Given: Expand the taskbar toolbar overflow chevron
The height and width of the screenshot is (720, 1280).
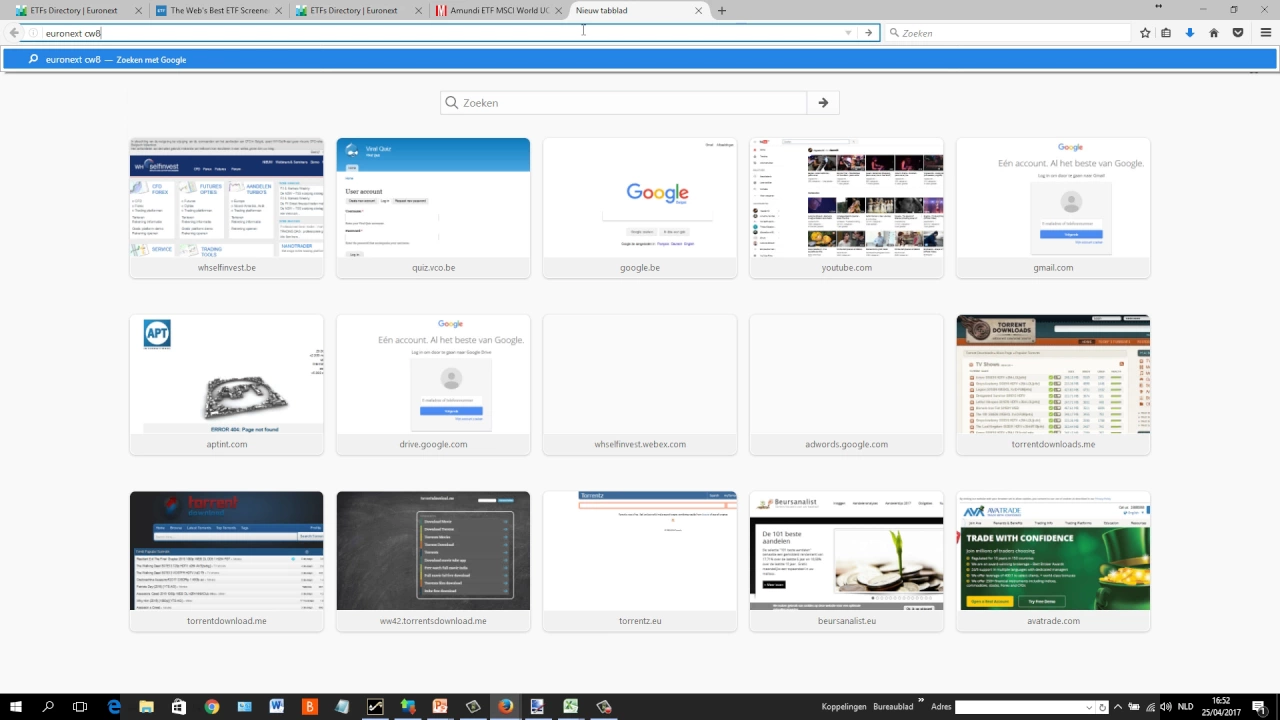Looking at the screenshot, I should pos(920,700).
